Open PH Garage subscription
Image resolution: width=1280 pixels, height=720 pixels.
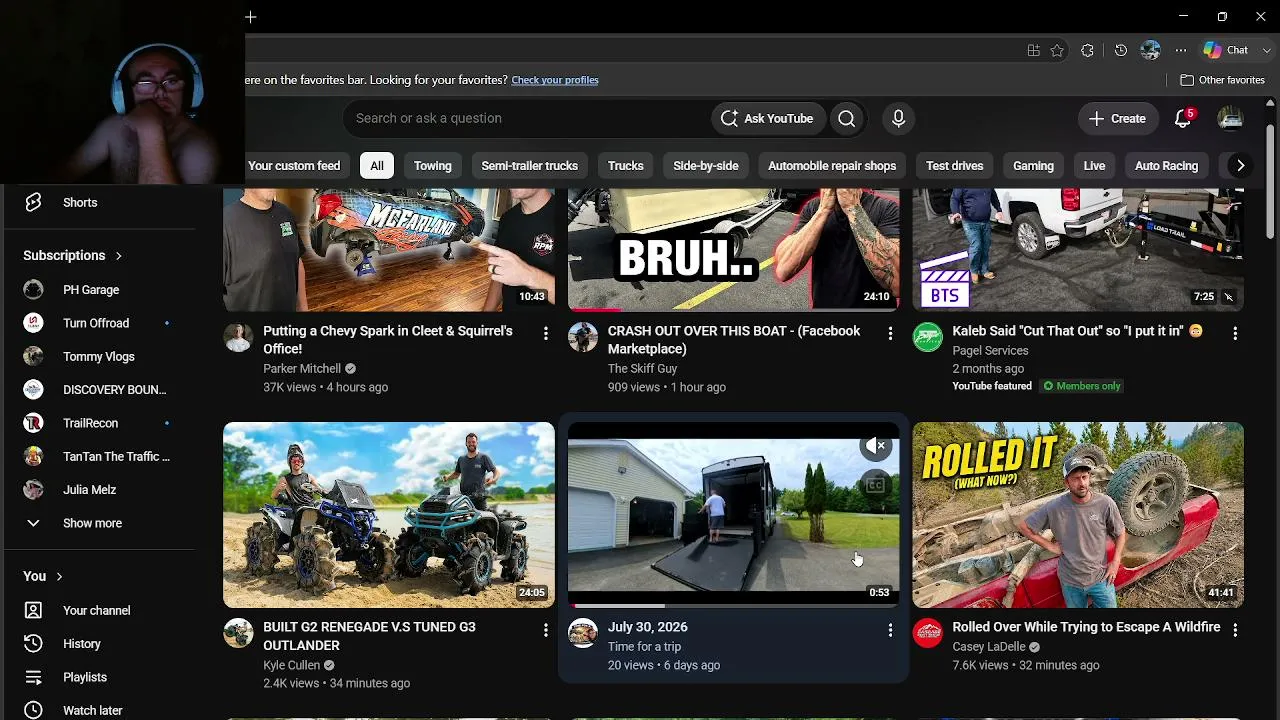point(91,290)
